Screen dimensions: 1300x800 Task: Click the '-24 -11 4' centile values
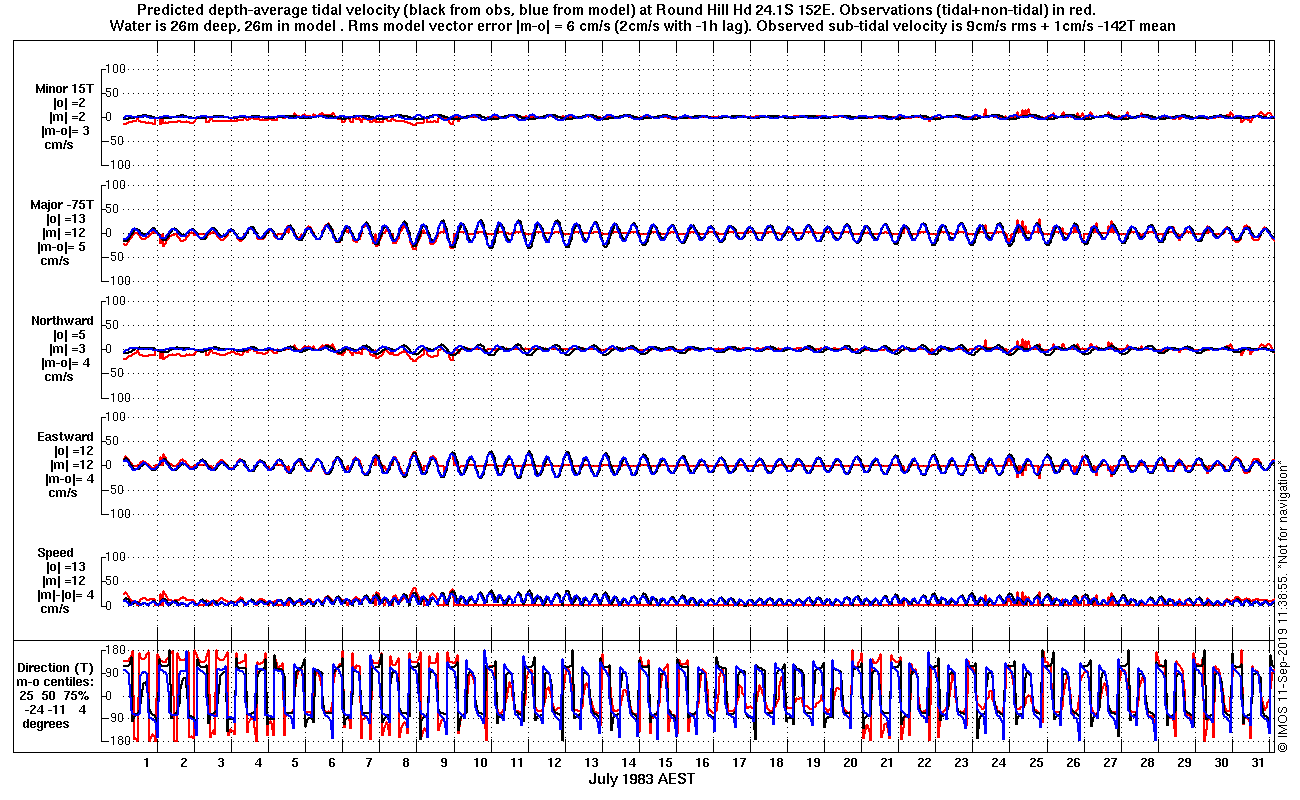(54, 710)
